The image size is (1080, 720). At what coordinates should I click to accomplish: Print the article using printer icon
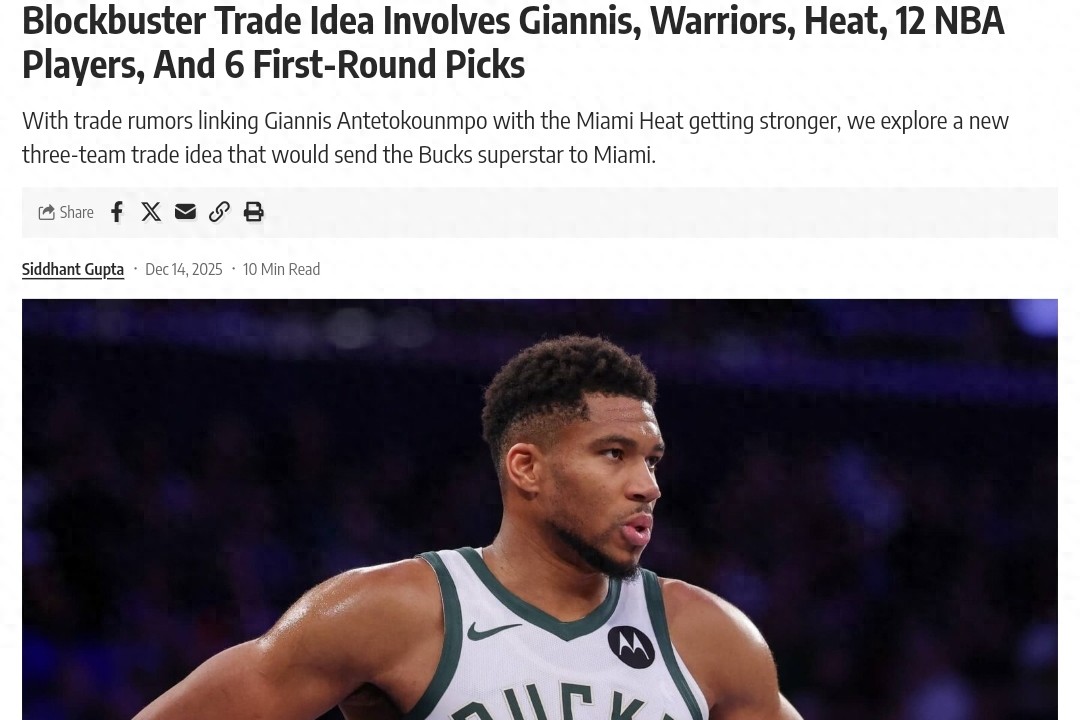(253, 212)
